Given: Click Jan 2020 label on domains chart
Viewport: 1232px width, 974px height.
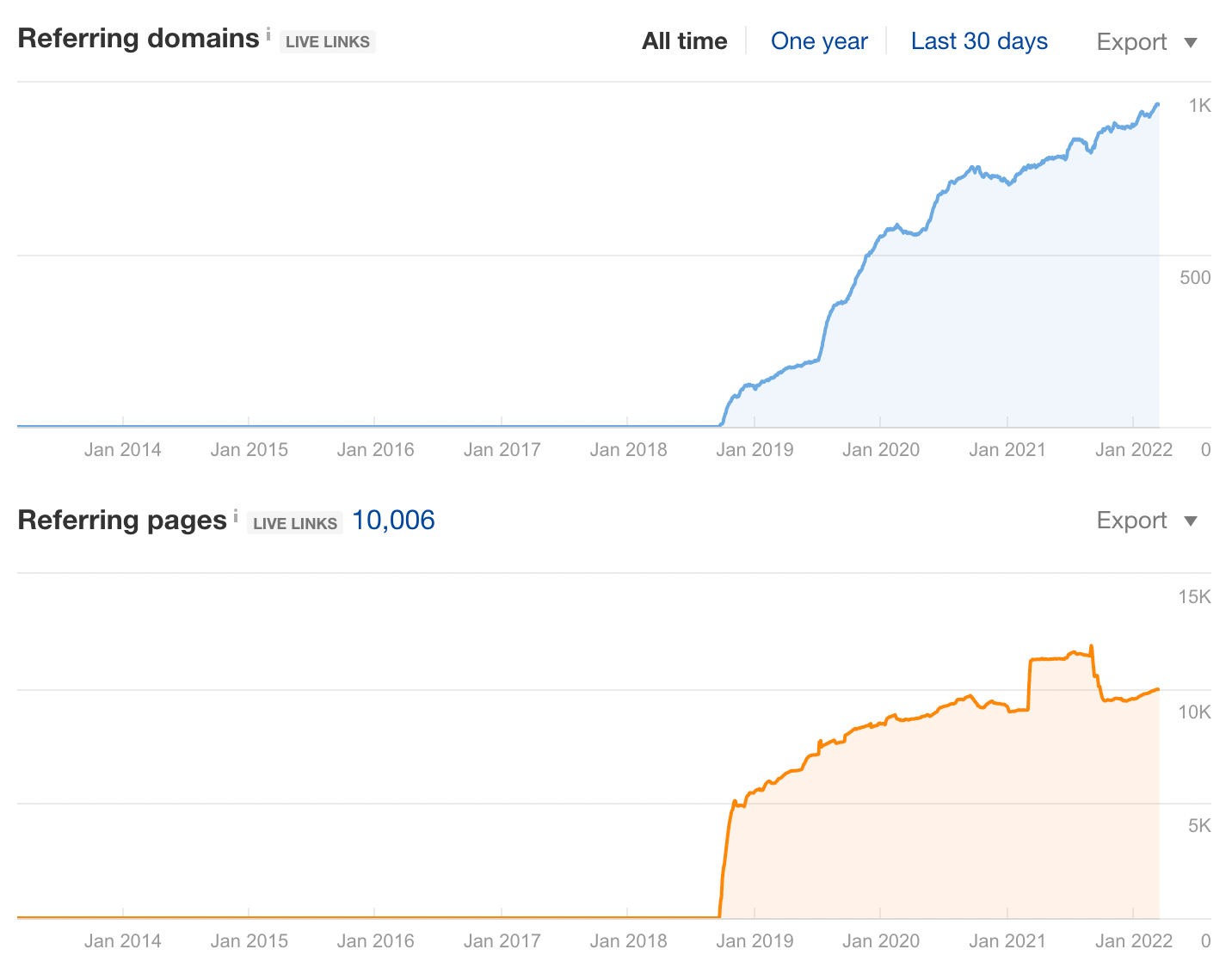Looking at the screenshot, I should pos(881,449).
